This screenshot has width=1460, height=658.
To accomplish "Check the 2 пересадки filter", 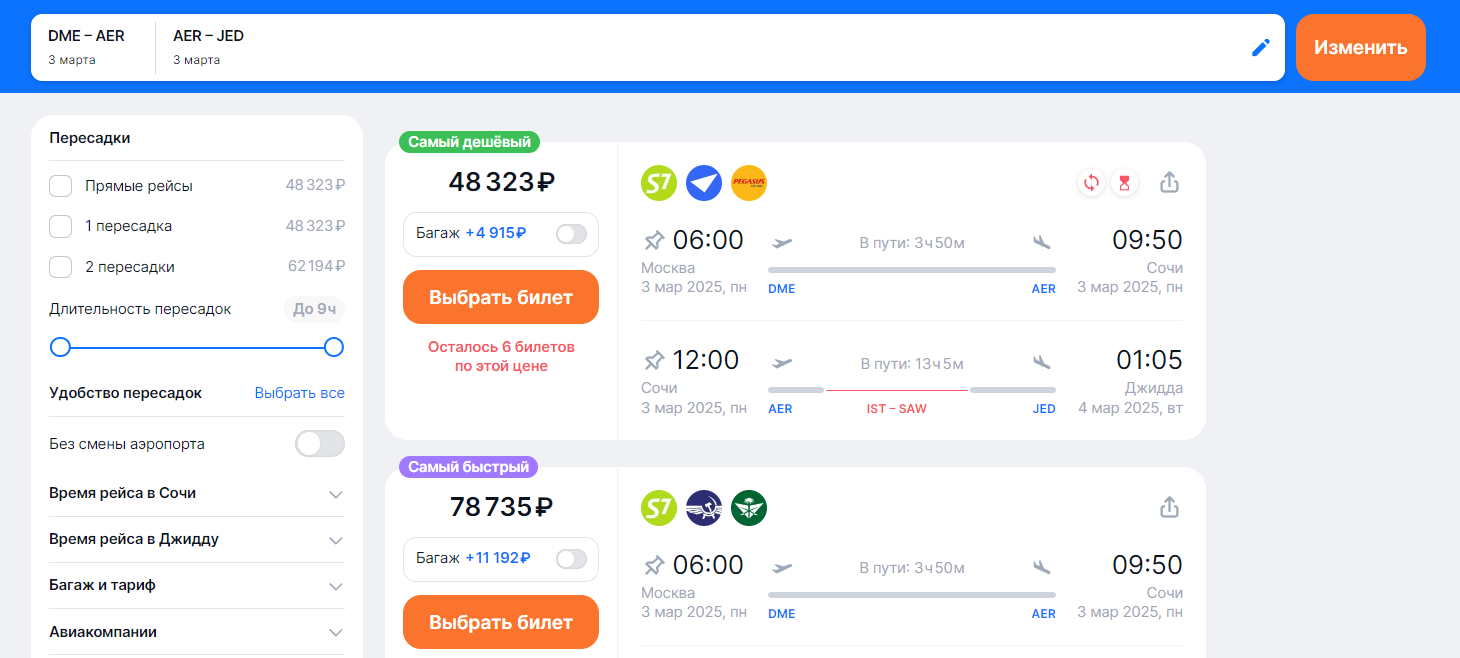I will [61, 267].
